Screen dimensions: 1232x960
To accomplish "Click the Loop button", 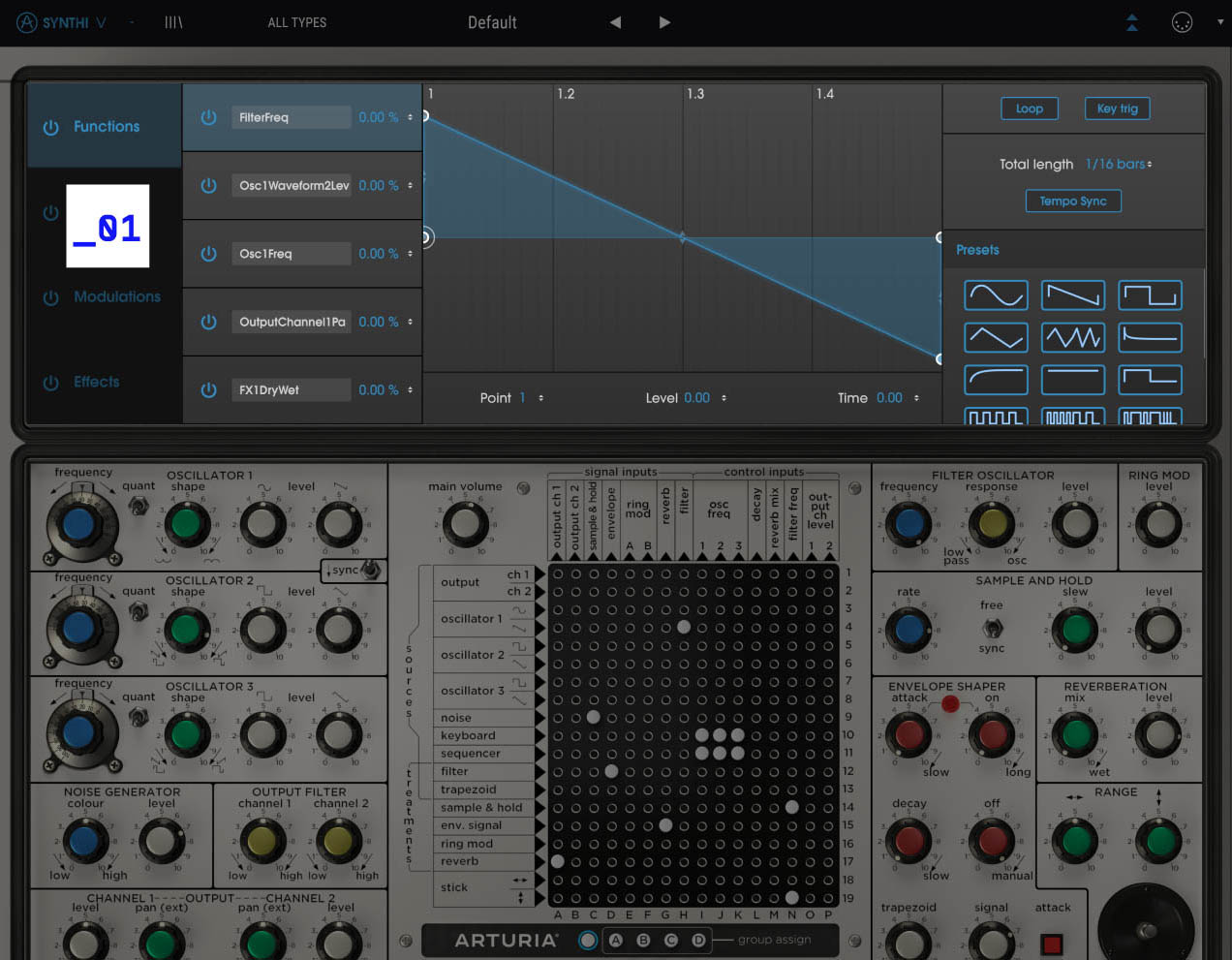I will (1029, 108).
